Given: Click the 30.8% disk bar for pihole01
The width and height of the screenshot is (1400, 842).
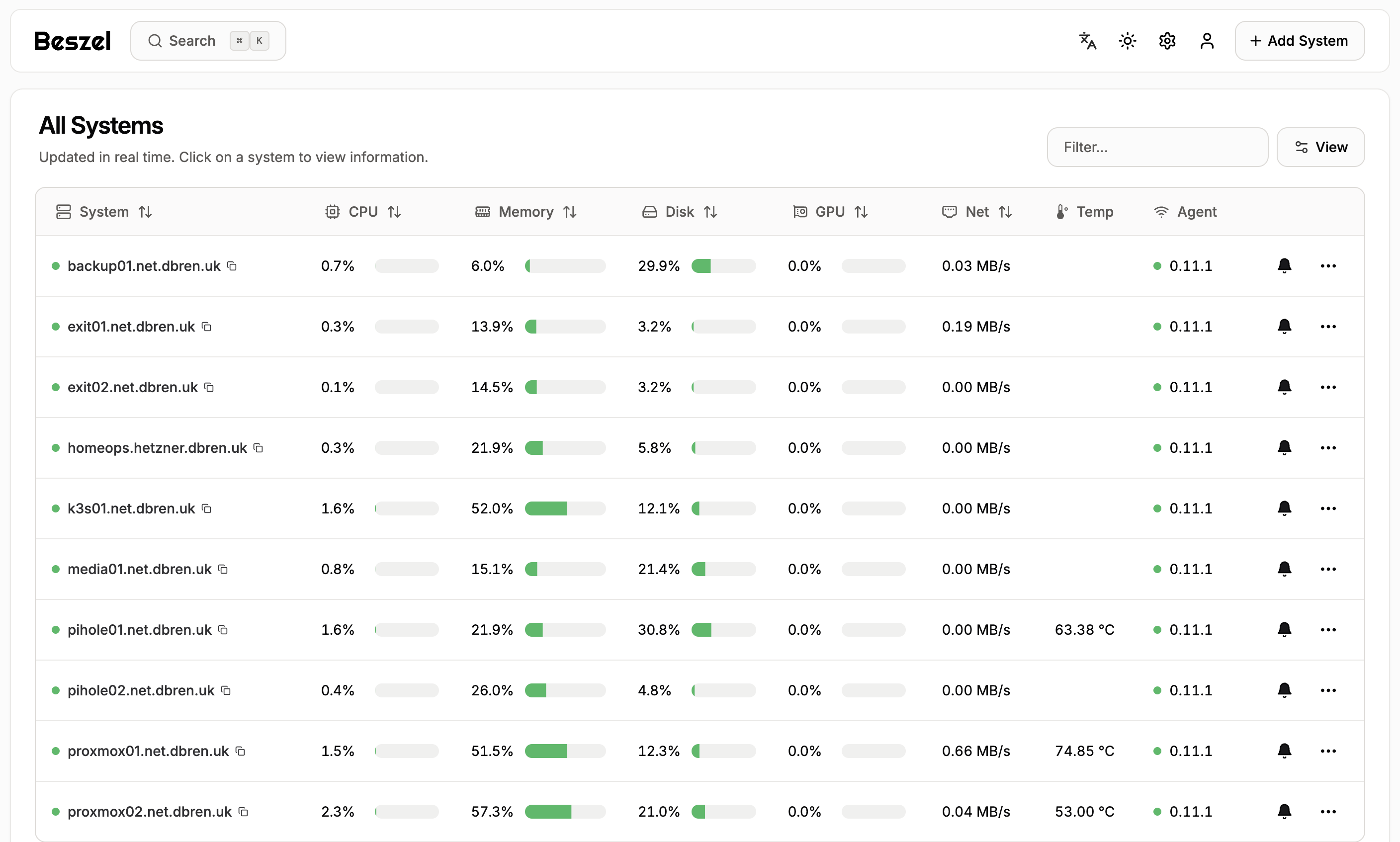Looking at the screenshot, I should point(723,630).
